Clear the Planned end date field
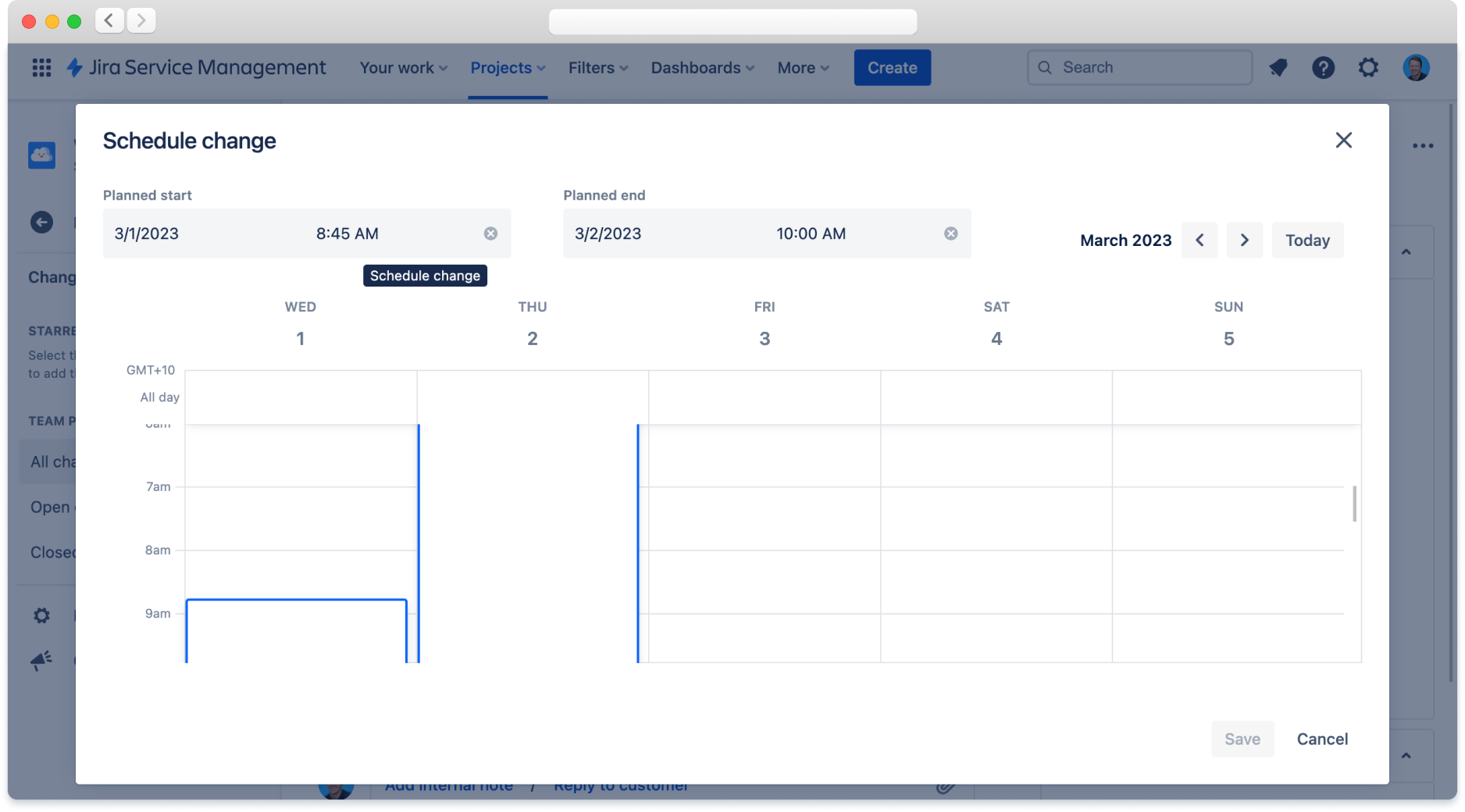This screenshot has width=1465, height=812. point(950,233)
